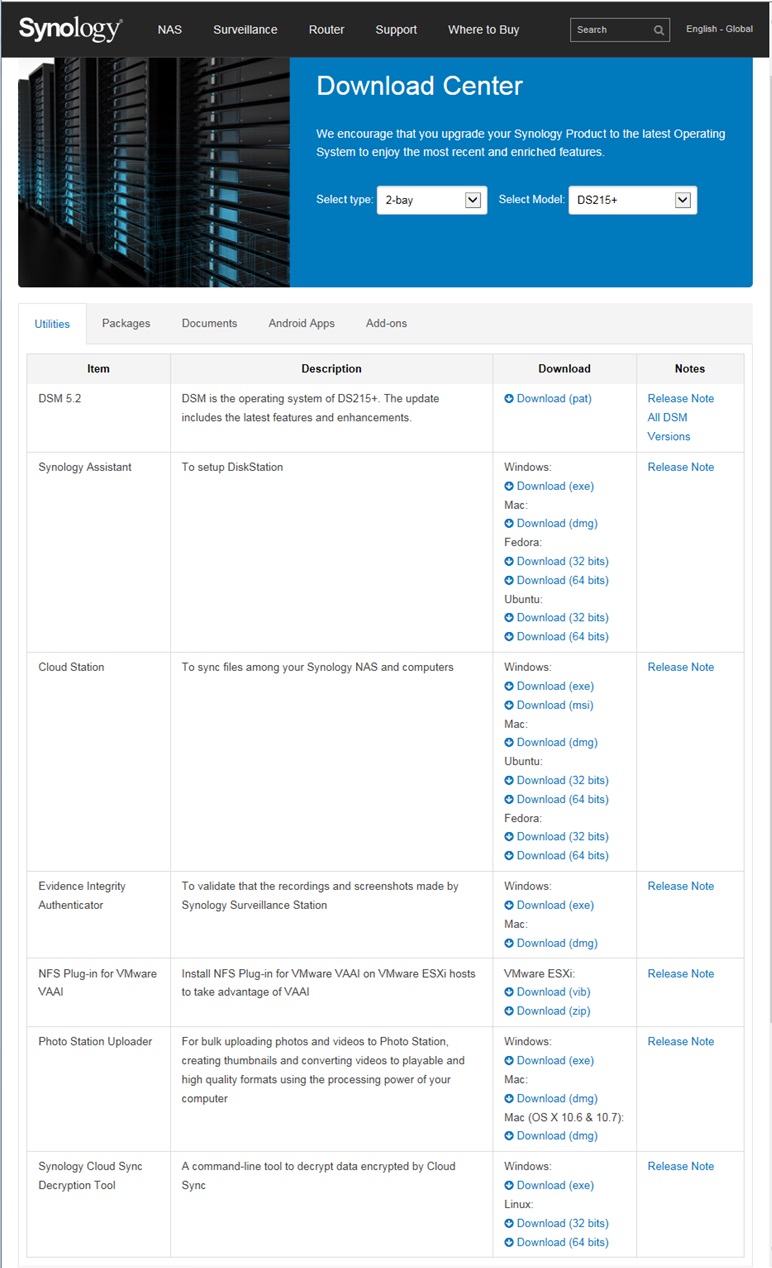Open the All DSM Versions link
The height and width of the screenshot is (1268, 772).
pos(668,427)
